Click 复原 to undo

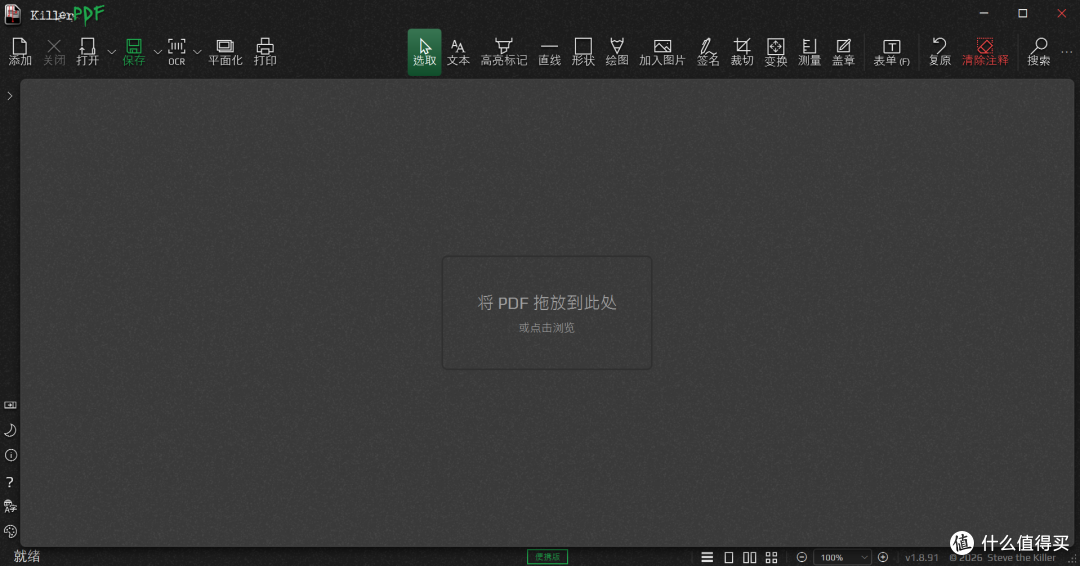tap(939, 52)
